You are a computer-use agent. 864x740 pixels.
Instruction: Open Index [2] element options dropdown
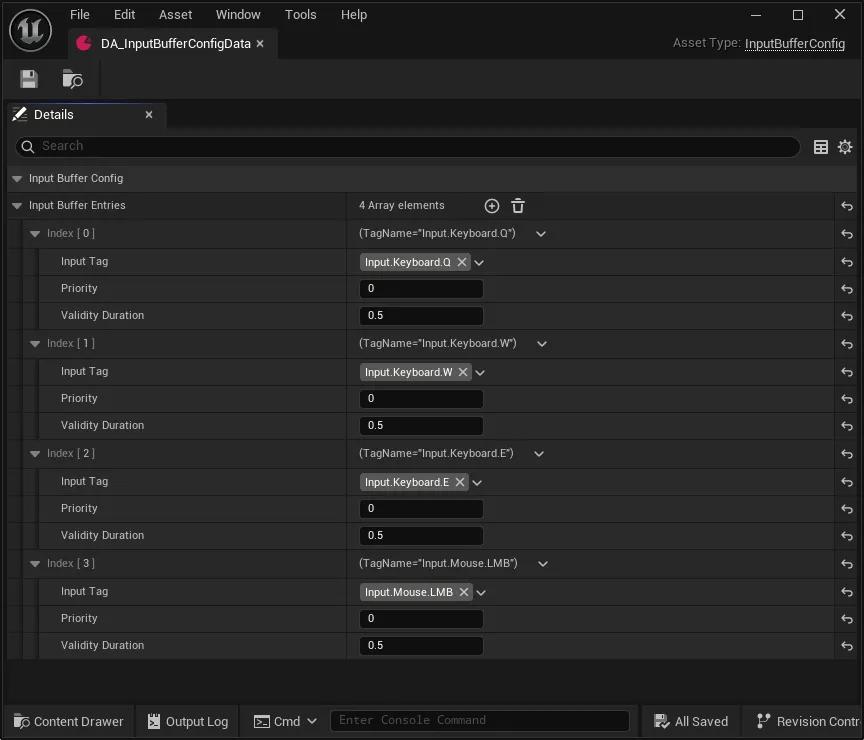(539, 454)
